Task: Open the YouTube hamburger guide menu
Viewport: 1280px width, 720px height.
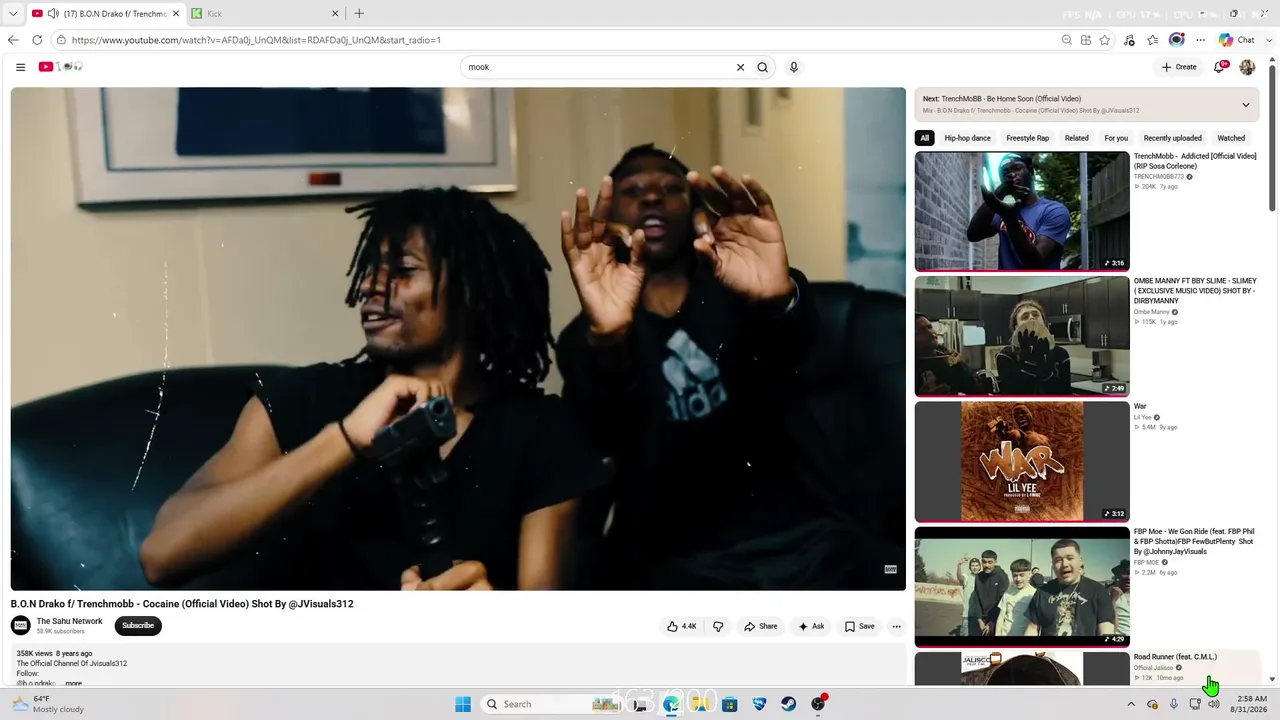Action: [20, 67]
